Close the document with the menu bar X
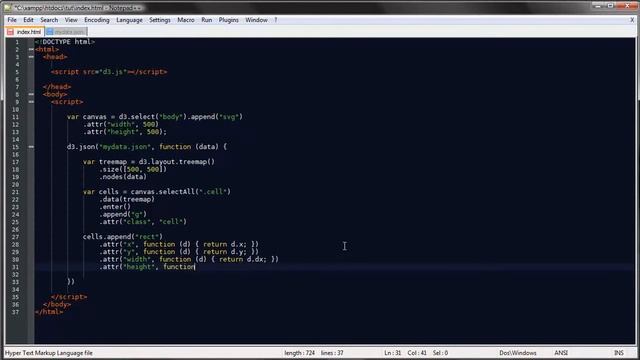This screenshot has height=360, width=640. [632, 20]
